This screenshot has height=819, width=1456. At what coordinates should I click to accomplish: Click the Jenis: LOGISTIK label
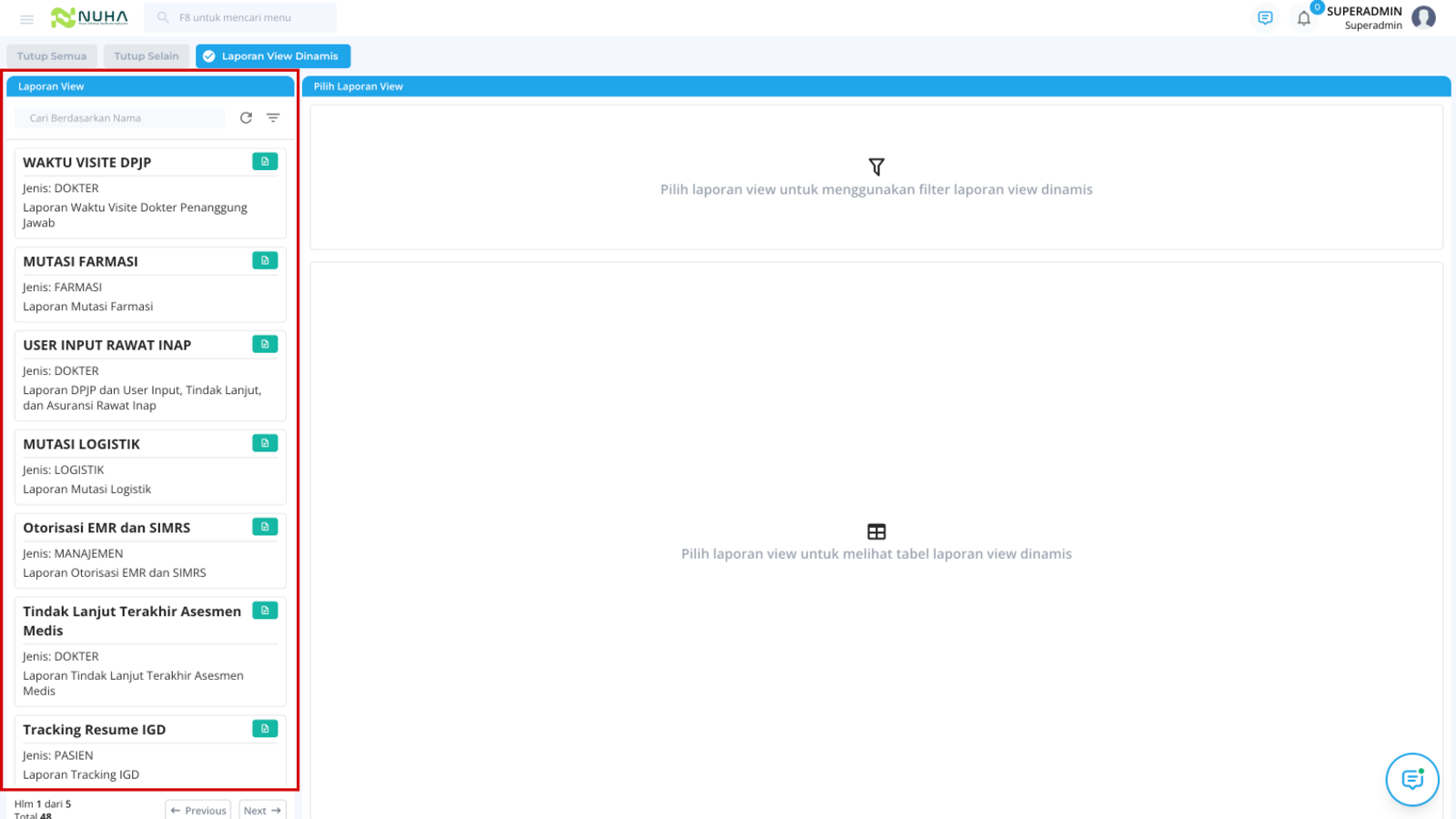64,470
